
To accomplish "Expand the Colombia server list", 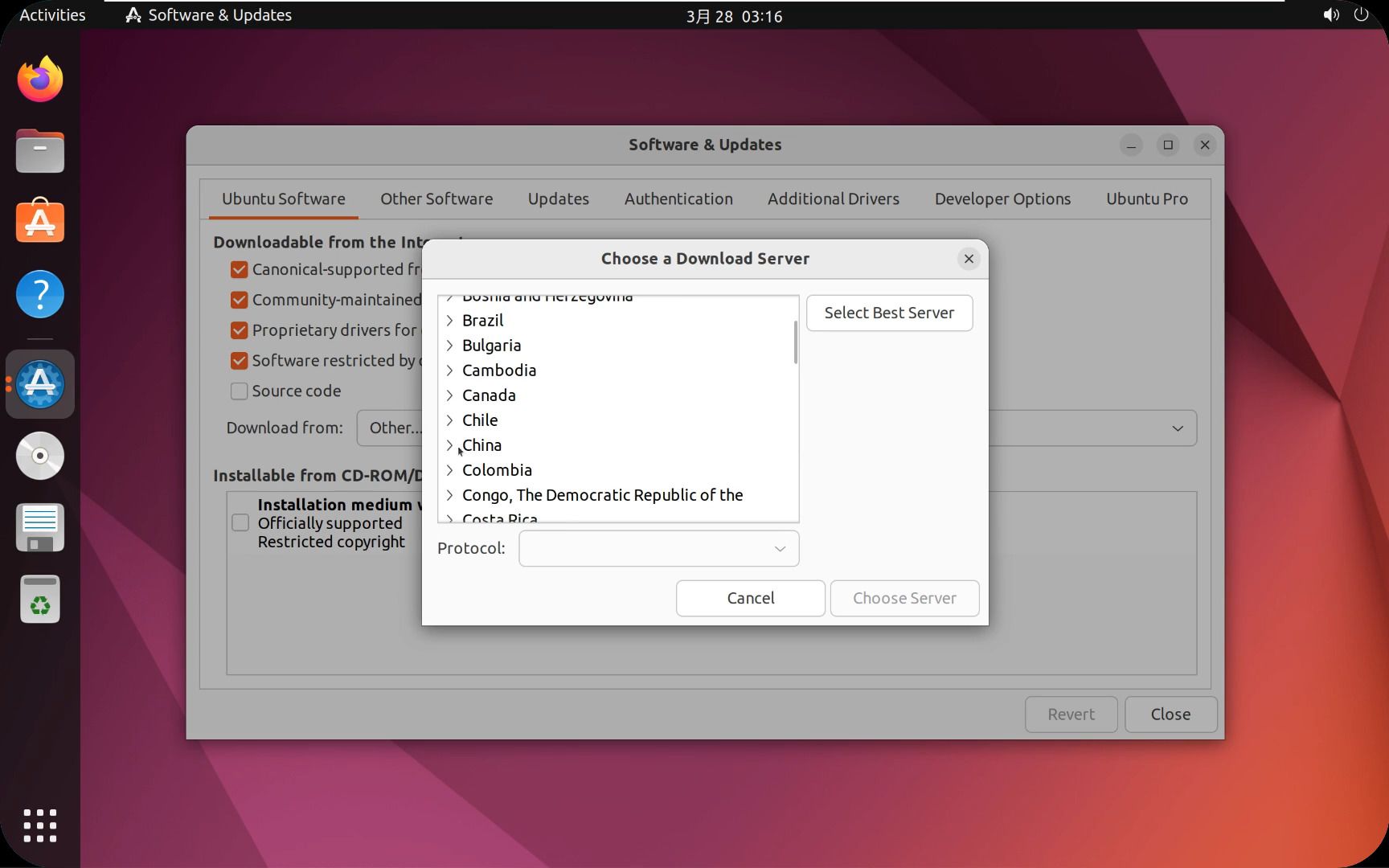I will point(450,470).
